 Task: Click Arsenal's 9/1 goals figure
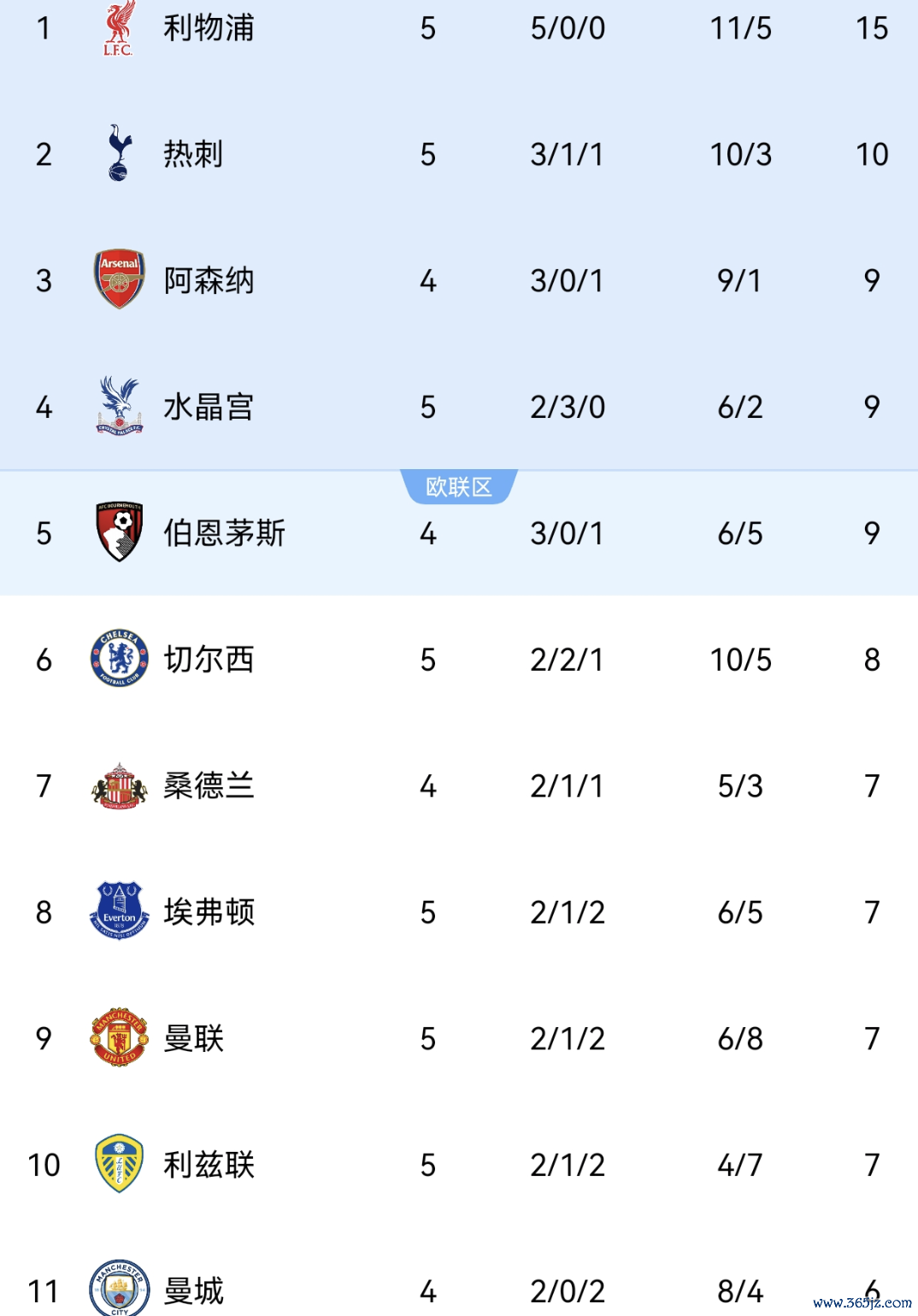[739, 280]
